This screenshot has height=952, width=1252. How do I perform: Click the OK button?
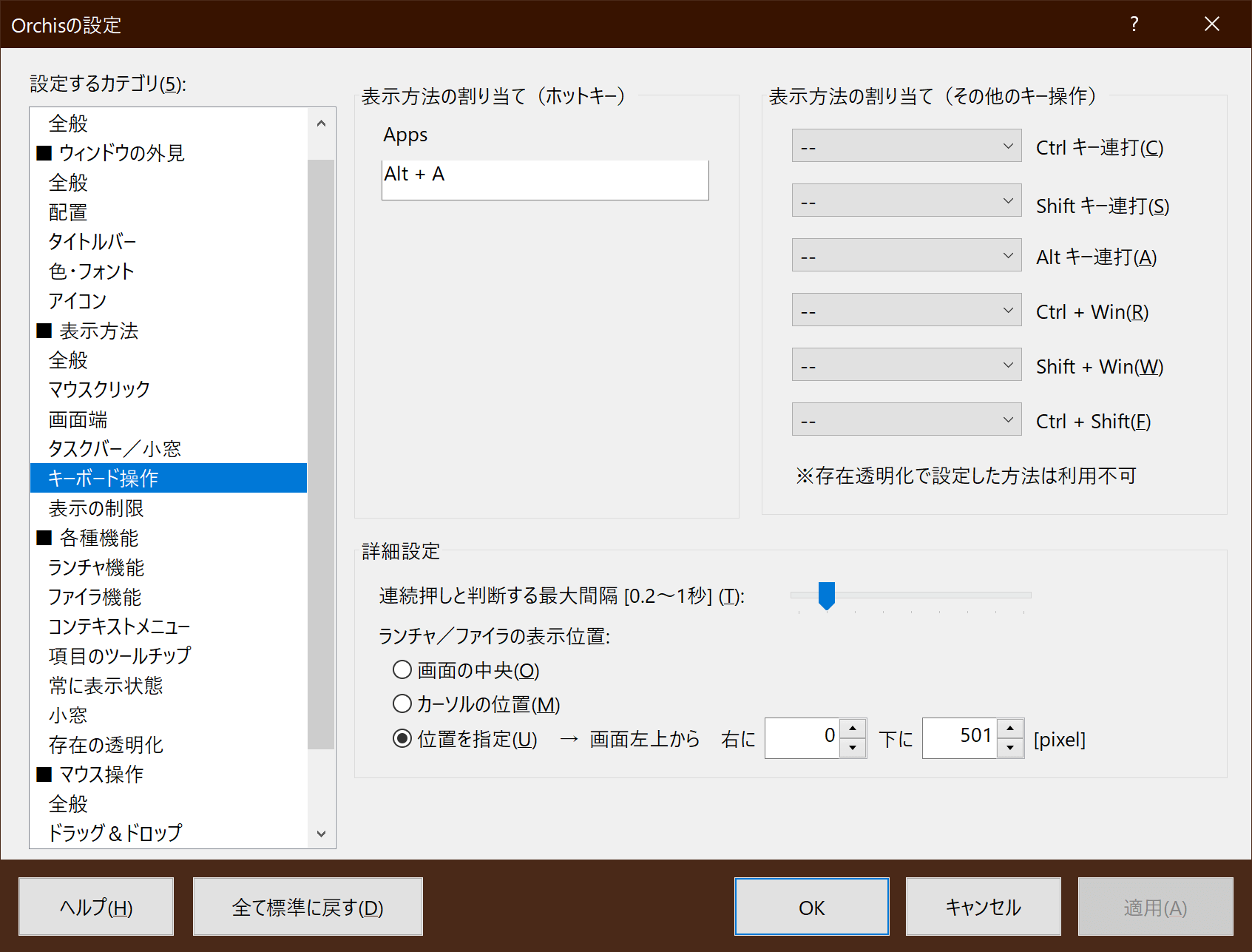pyautogui.click(x=811, y=907)
